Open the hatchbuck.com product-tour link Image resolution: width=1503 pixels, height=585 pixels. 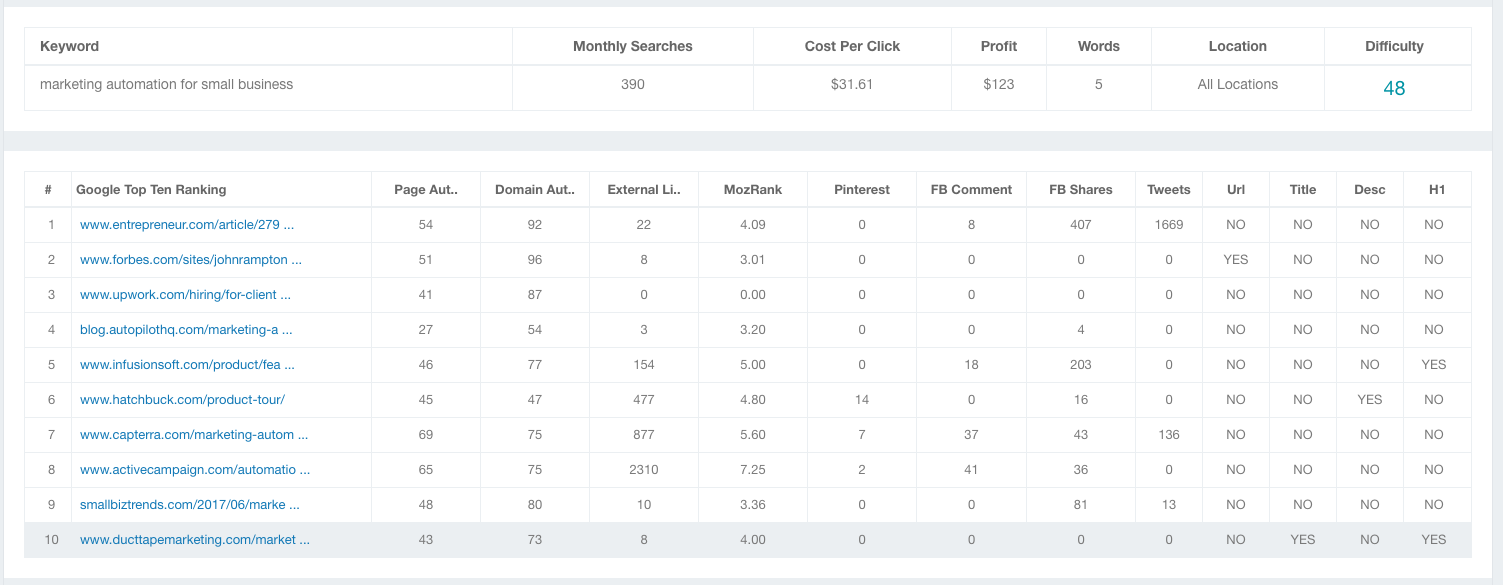(182, 400)
